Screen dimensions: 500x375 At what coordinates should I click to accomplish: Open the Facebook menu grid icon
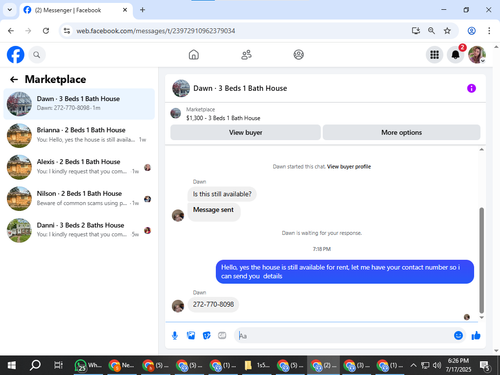434,55
